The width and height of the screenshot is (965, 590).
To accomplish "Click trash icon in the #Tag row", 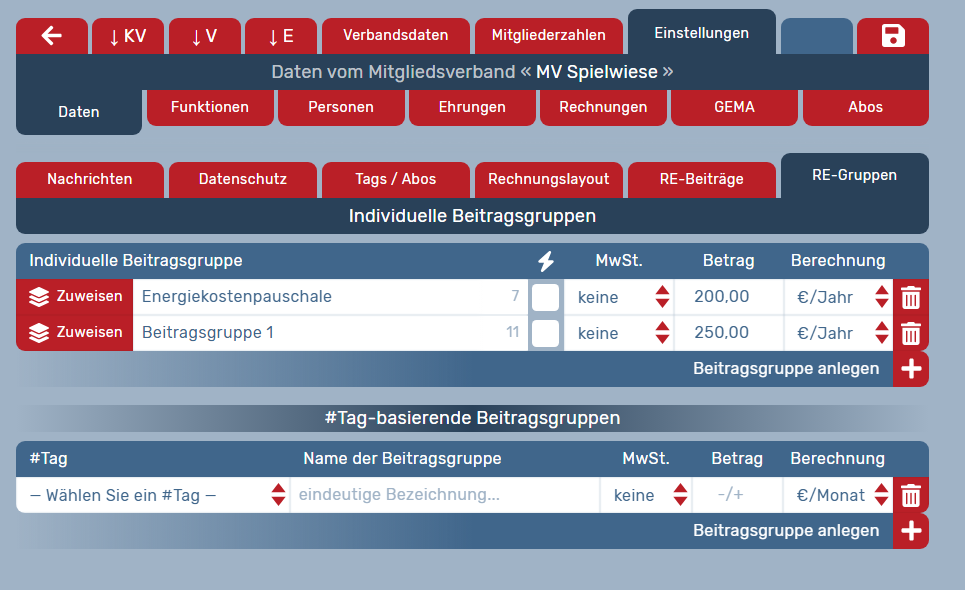I will 911,495.
